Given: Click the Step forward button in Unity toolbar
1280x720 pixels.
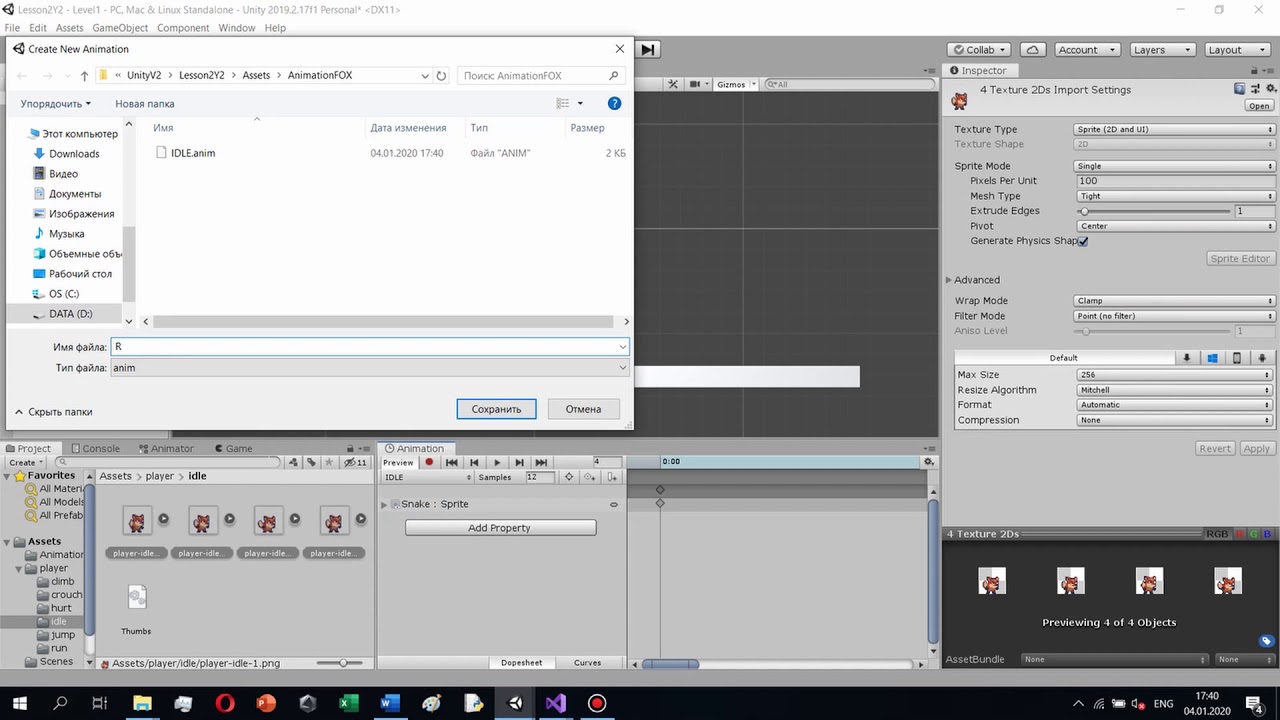Looking at the screenshot, I should (648, 49).
